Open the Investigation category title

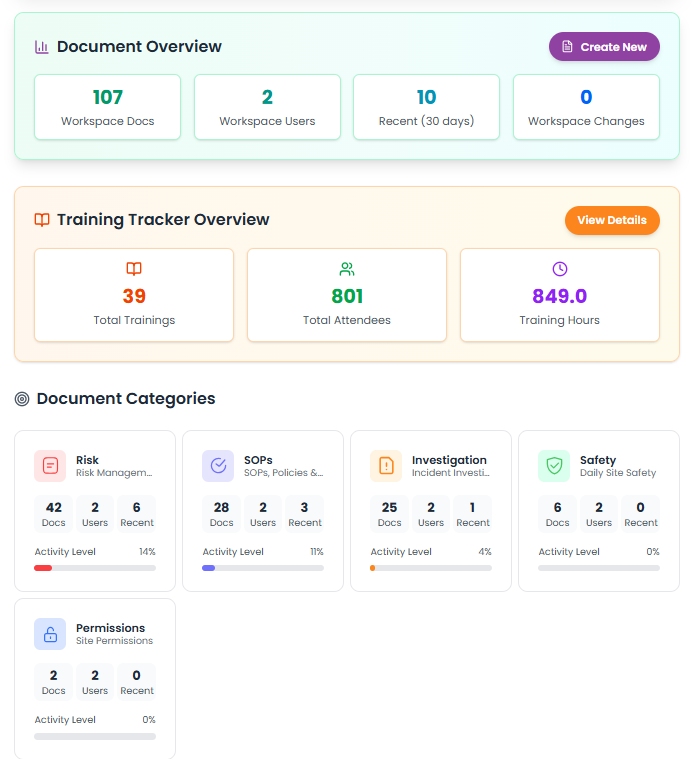pos(449,460)
